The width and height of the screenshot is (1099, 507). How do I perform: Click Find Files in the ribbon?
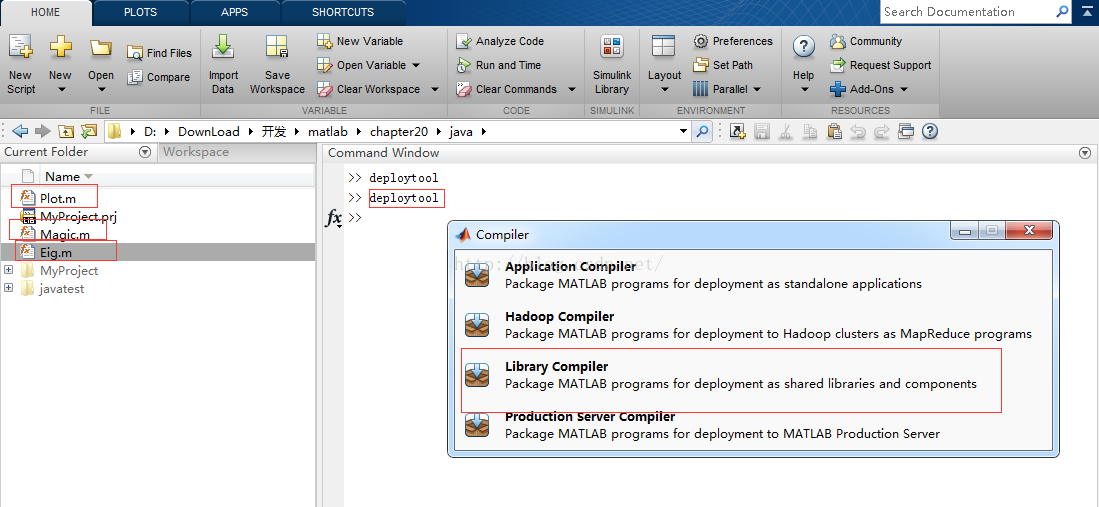160,53
